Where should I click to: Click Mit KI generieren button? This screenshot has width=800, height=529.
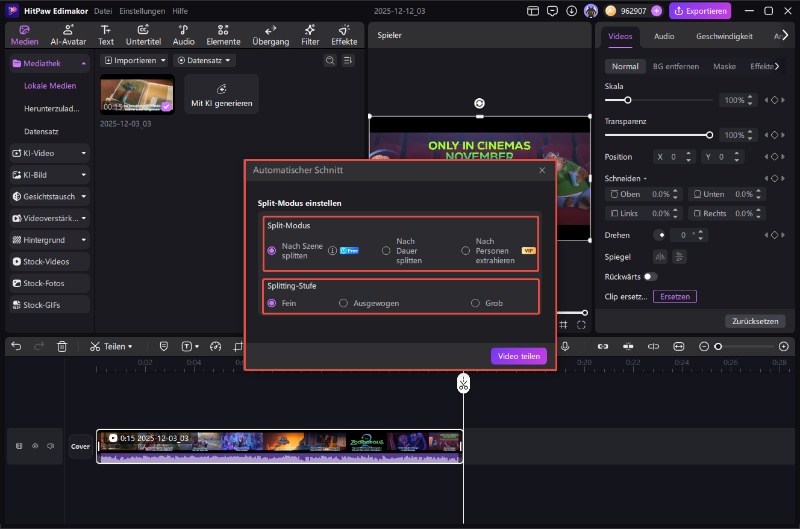pyautogui.click(x=221, y=94)
